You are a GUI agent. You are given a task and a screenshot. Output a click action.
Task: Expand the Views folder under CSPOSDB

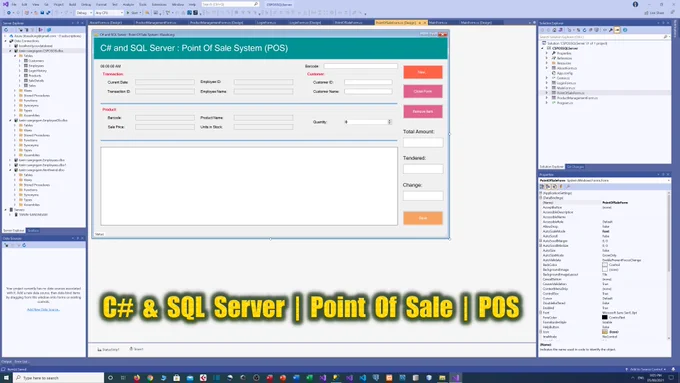coord(15,91)
